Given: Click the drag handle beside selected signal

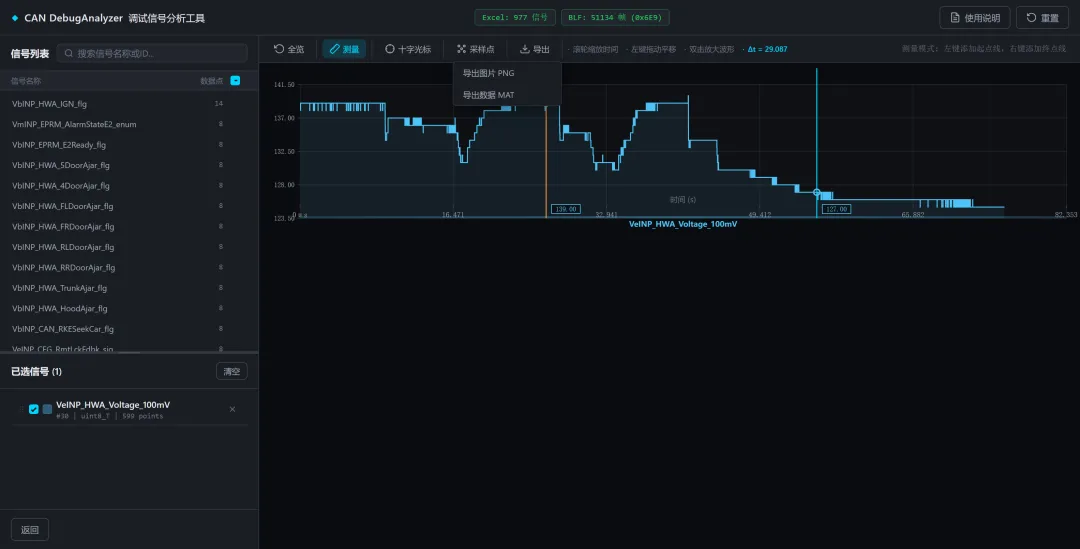Looking at the screenshot, I should click(21, 409).
